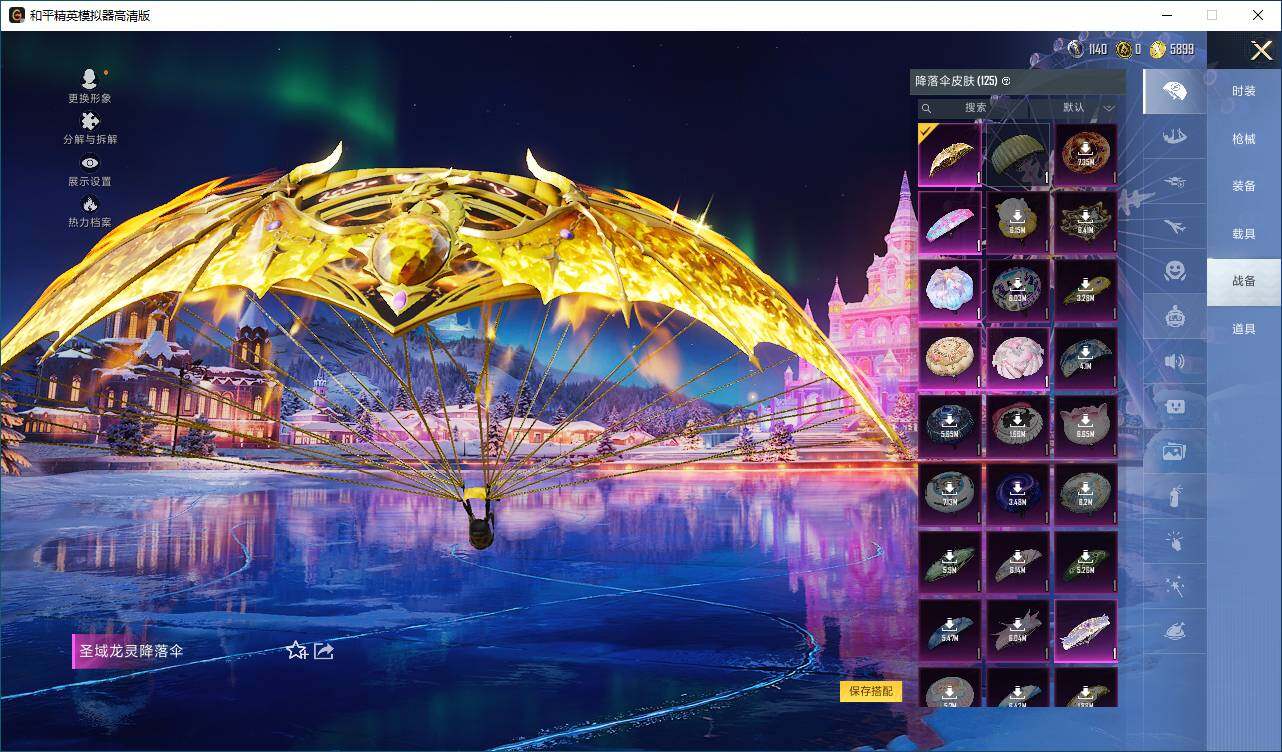Viewport: 1282px width, 752px height.
Task: Switch to the 战备 tab
Action: point(1244,281)
